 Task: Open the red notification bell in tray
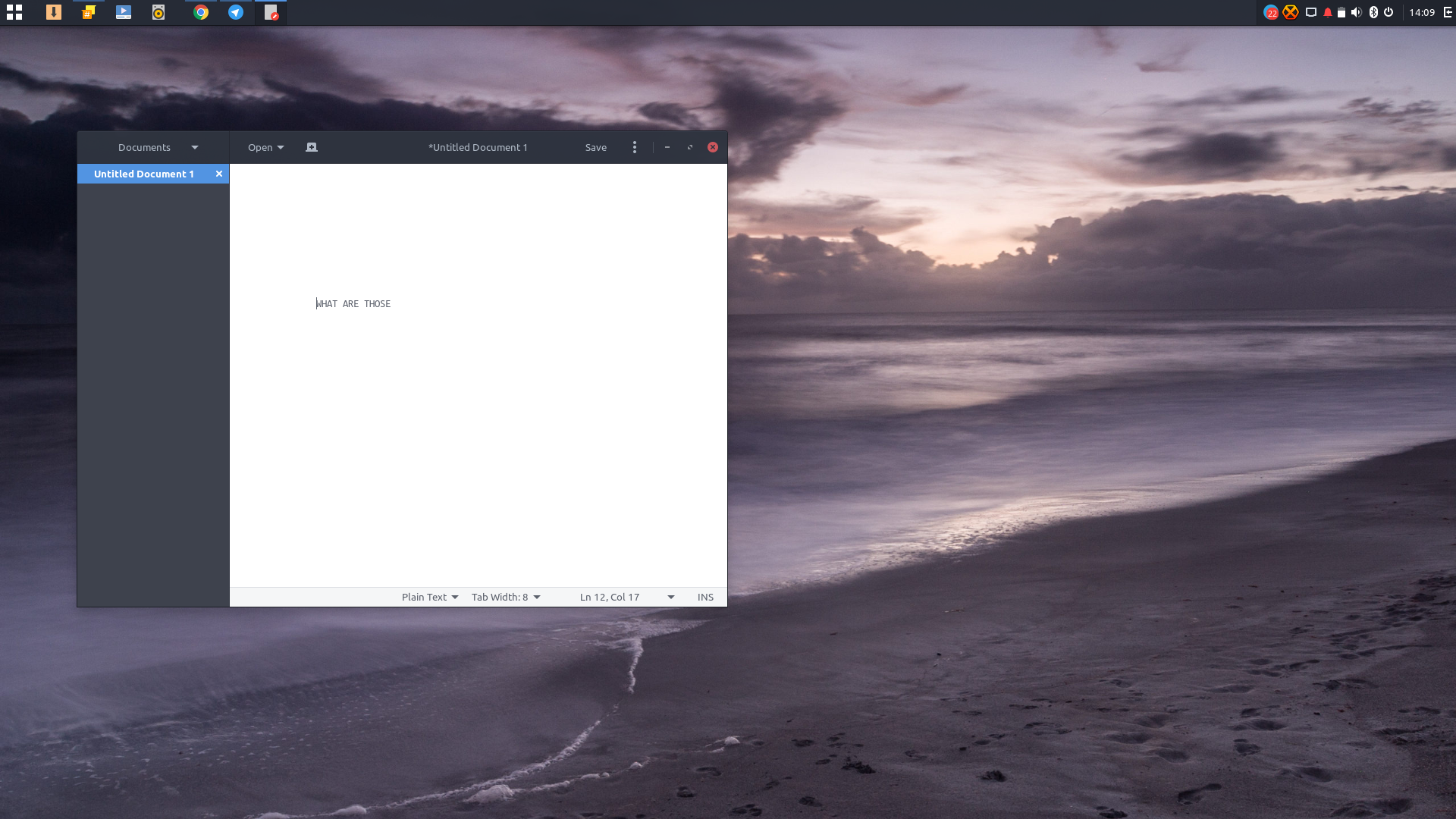[1328, 12]
